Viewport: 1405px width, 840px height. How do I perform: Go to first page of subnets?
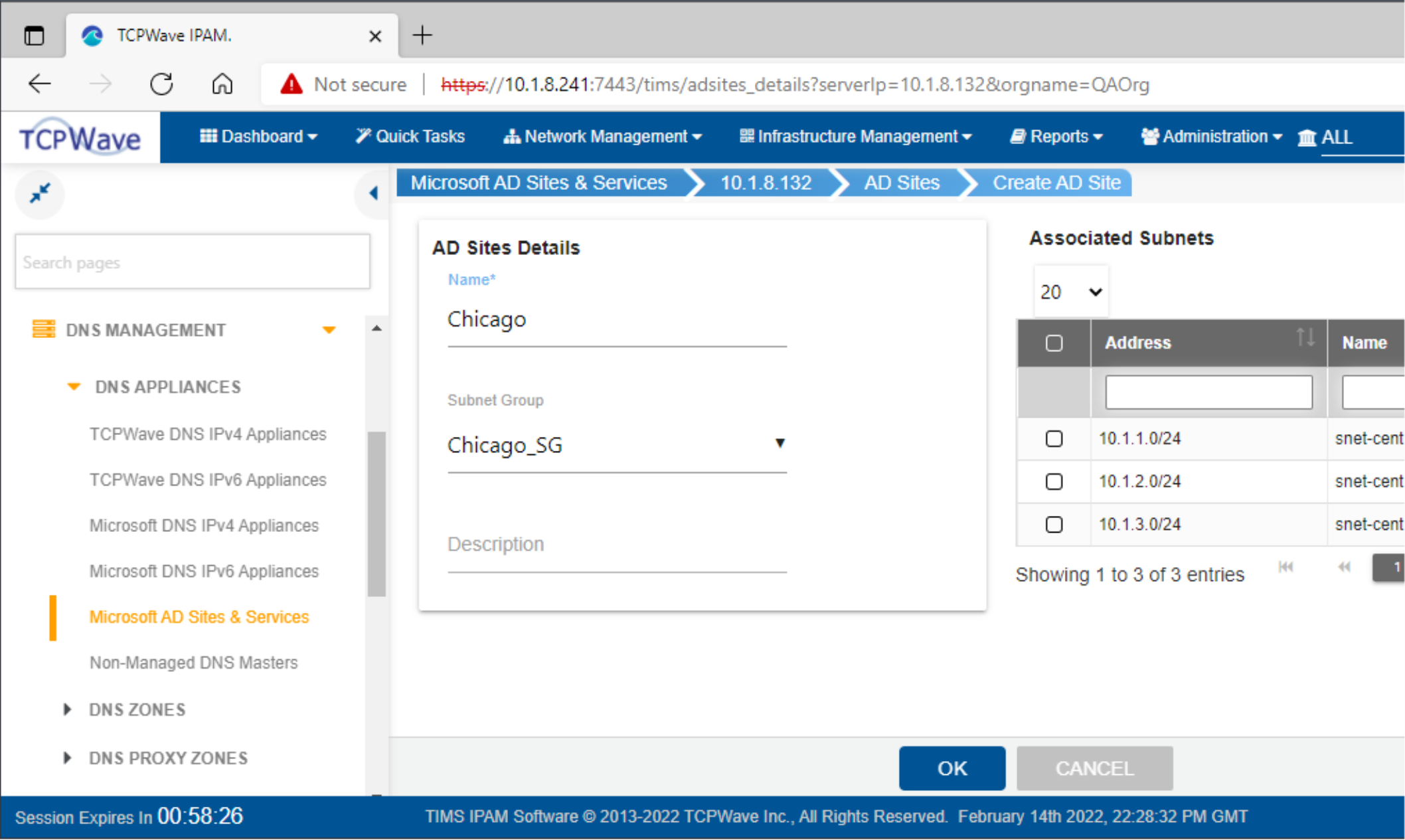tap(1286, 566)
